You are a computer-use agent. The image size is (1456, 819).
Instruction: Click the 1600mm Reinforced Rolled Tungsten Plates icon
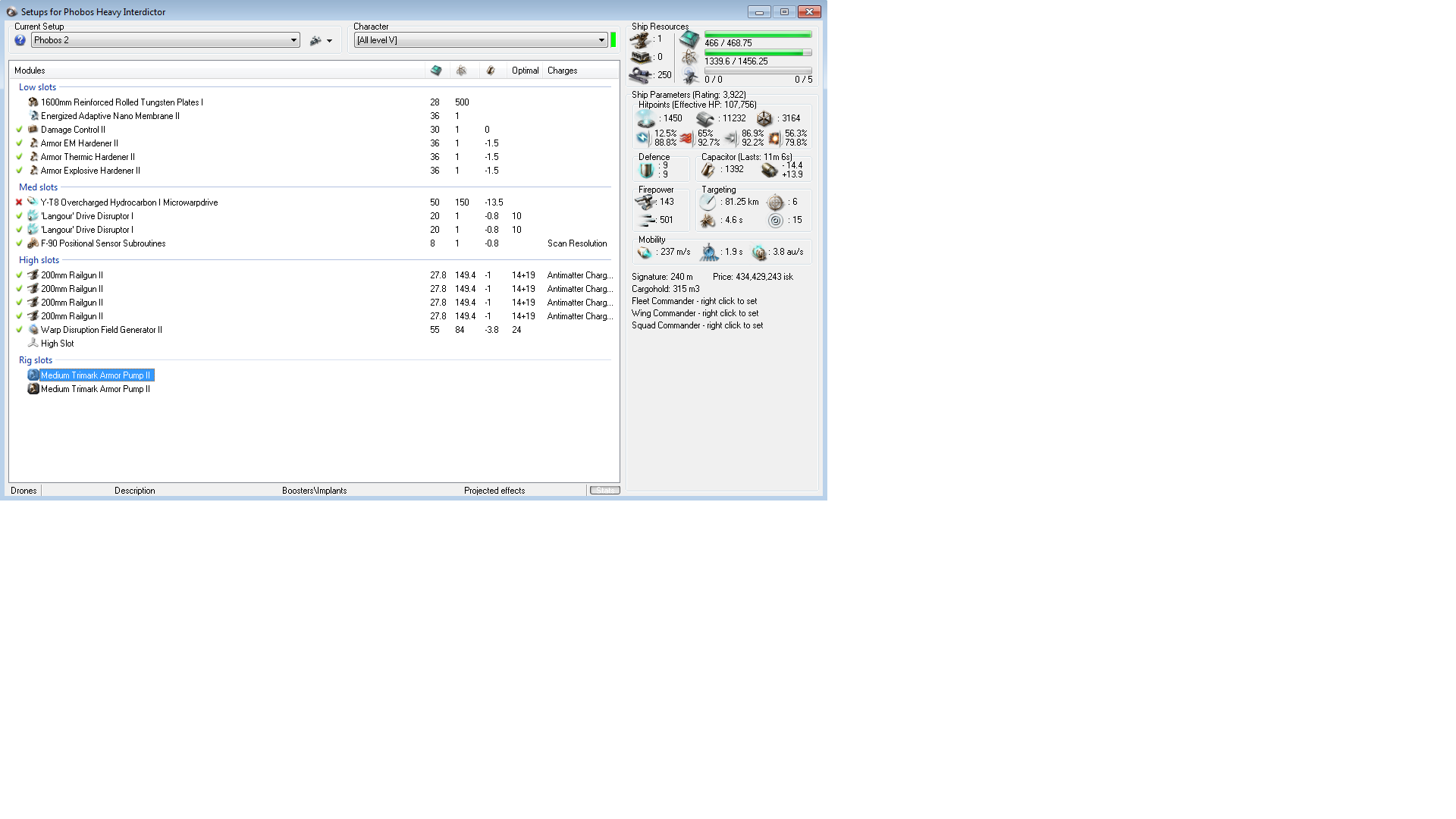coord(33,102)
